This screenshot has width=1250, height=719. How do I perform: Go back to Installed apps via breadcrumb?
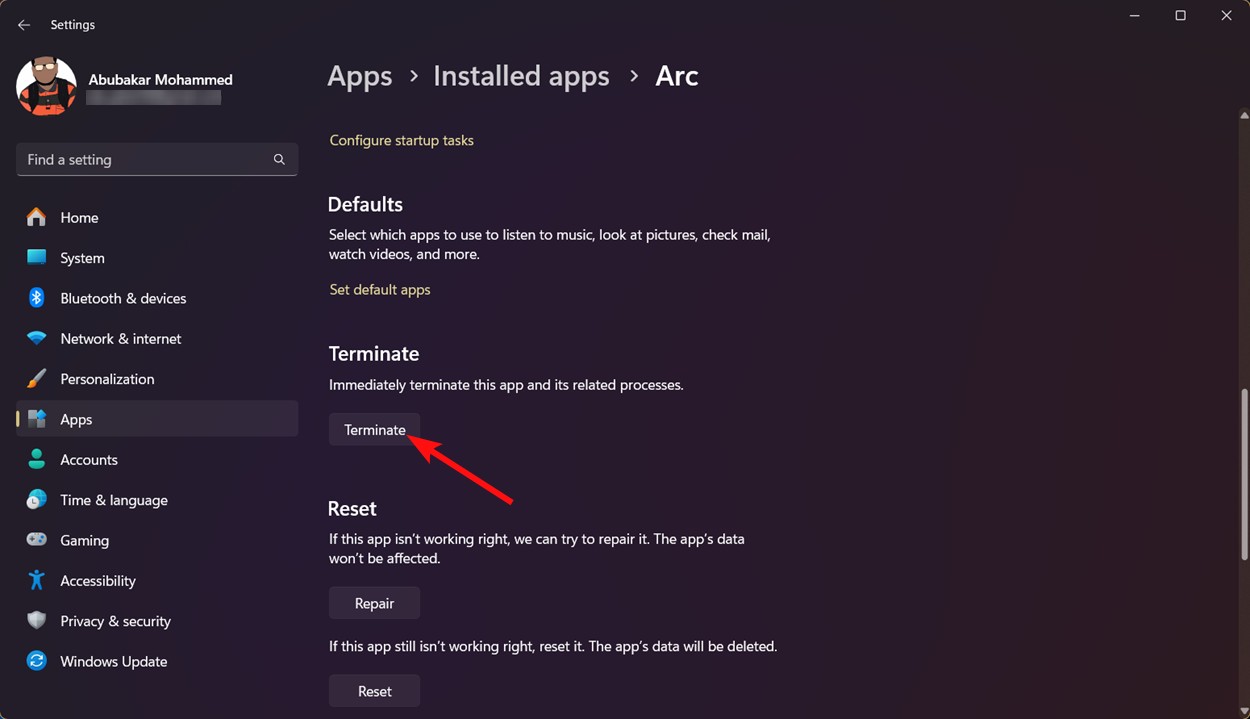521,76
